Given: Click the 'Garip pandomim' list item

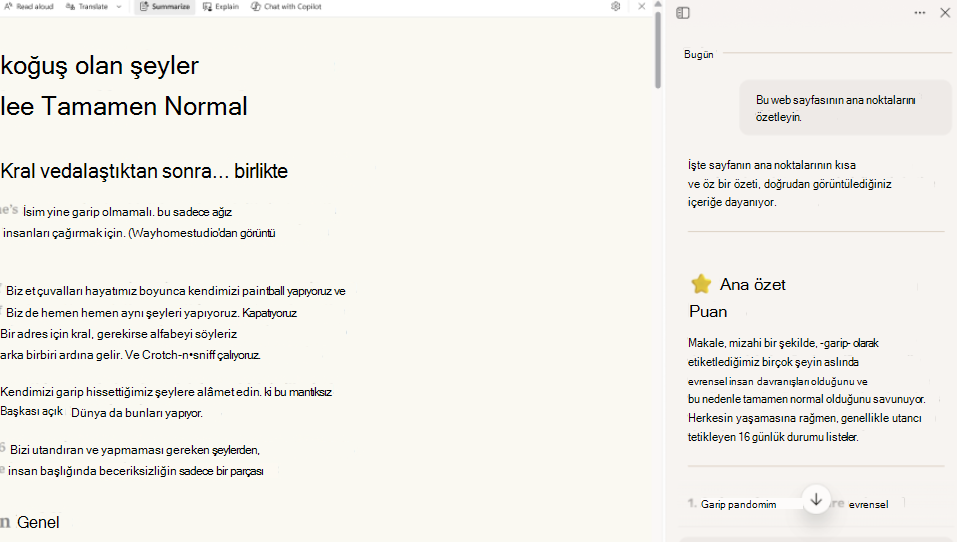Looking at the screenshot, I should pyautogui.click(x=739, y=504).
